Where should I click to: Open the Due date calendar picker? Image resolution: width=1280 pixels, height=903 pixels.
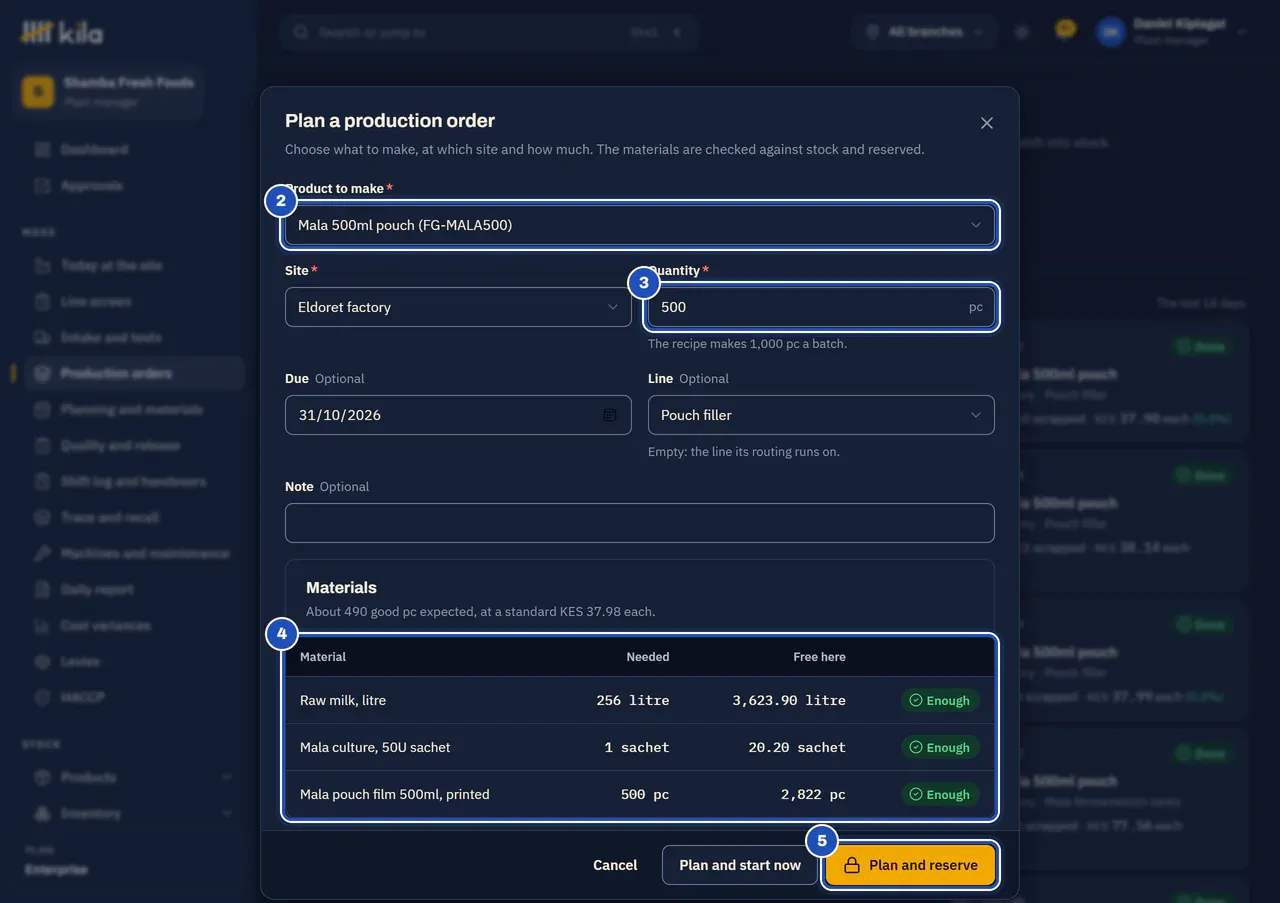pos(610,415)
